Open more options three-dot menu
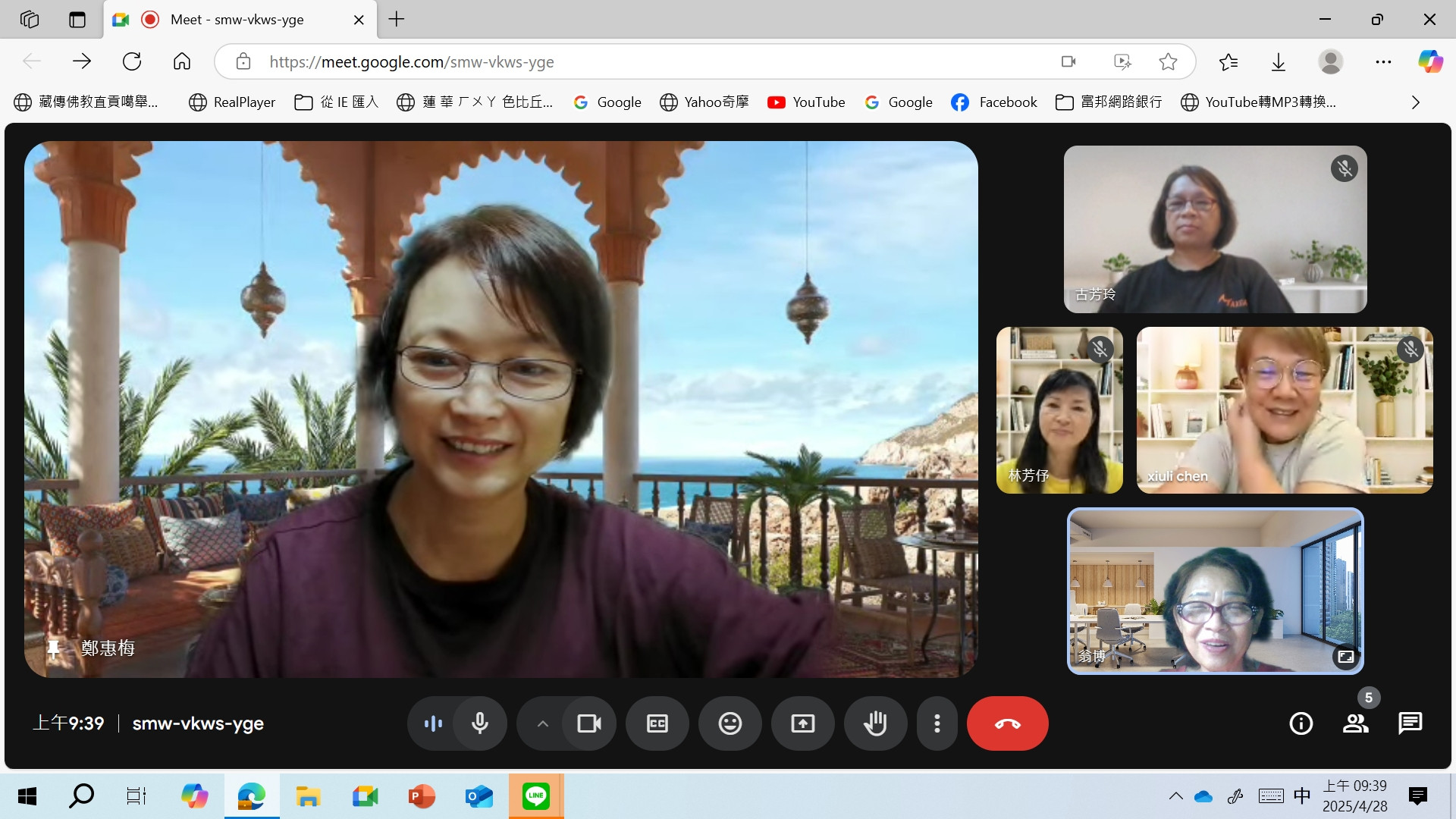This screenshot has height=819, width=1456. pyautogui.click(x=937, y=723)
